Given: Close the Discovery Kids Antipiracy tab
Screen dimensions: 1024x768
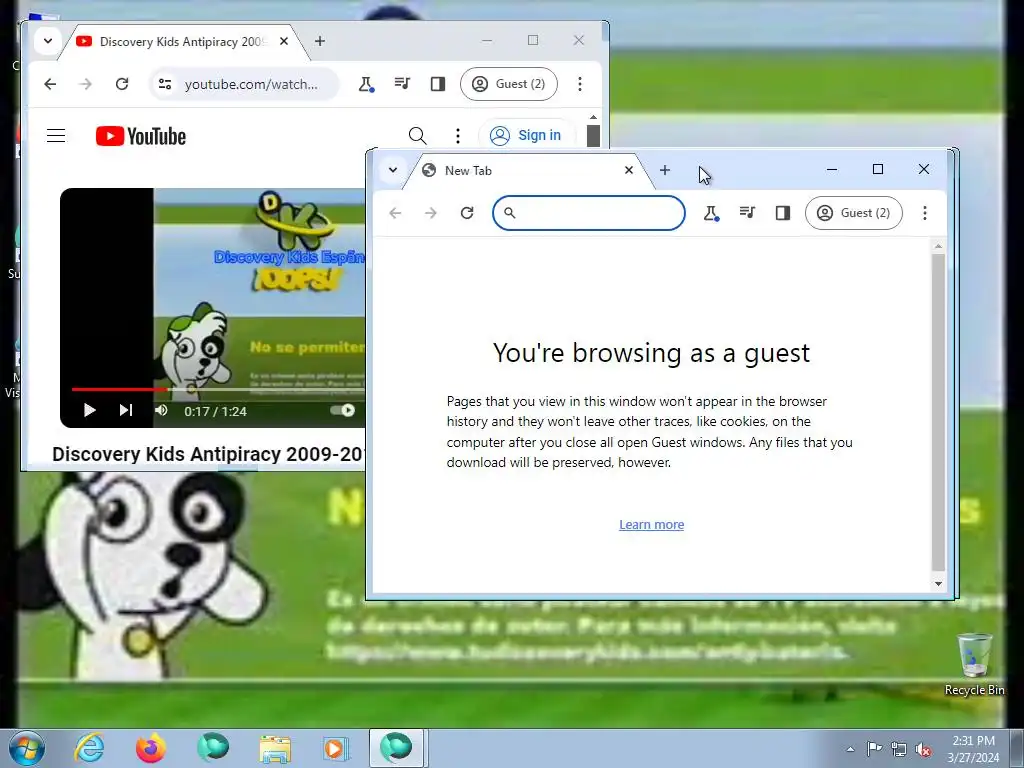Looking at the screenshot, I should 284,41.
